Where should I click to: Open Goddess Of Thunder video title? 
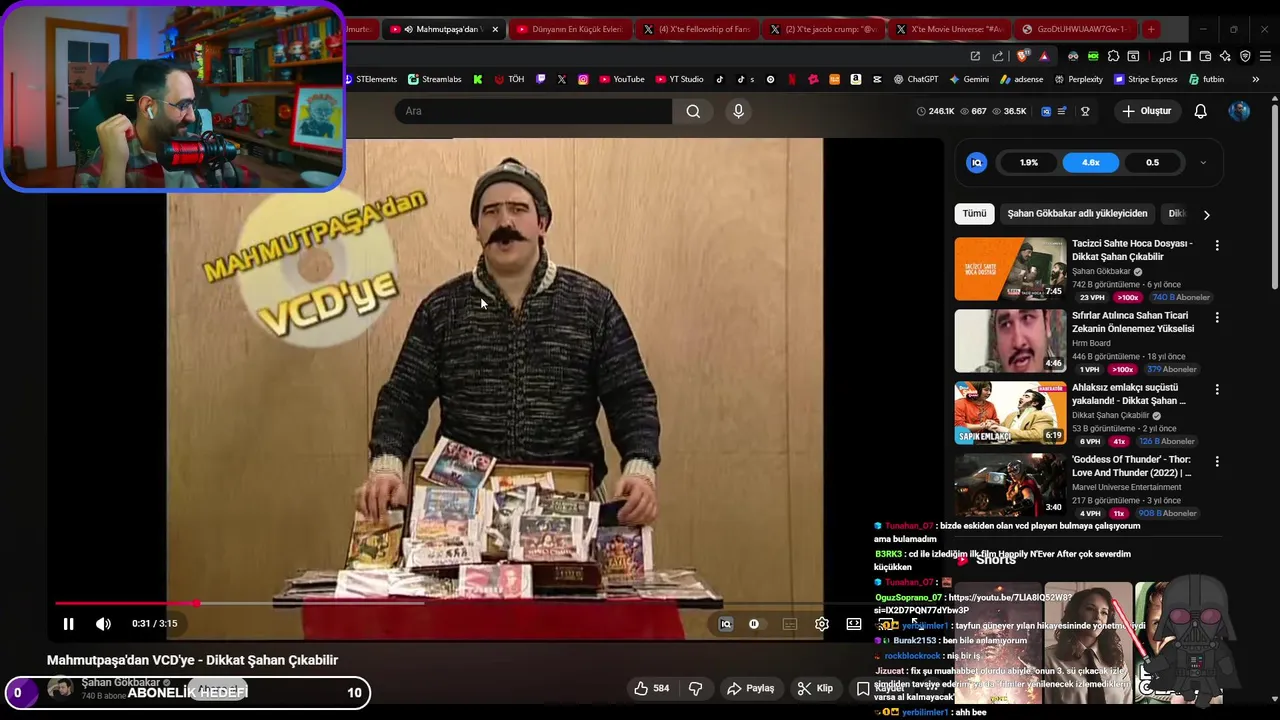(1132, 466)
